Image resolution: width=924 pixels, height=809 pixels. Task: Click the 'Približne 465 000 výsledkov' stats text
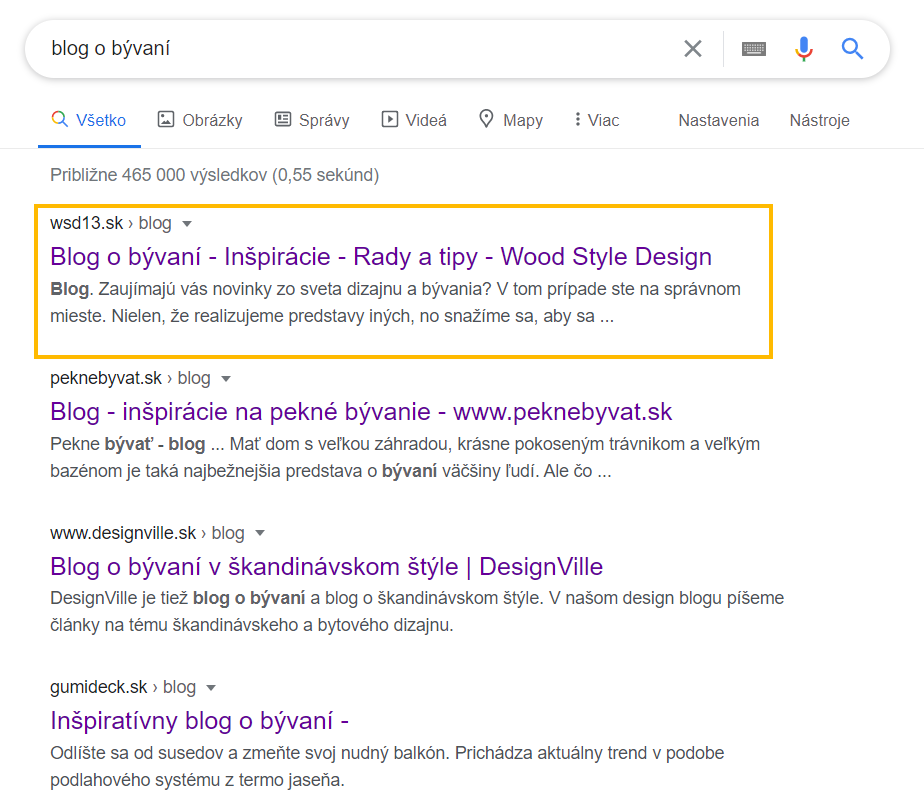pos(214,175)
